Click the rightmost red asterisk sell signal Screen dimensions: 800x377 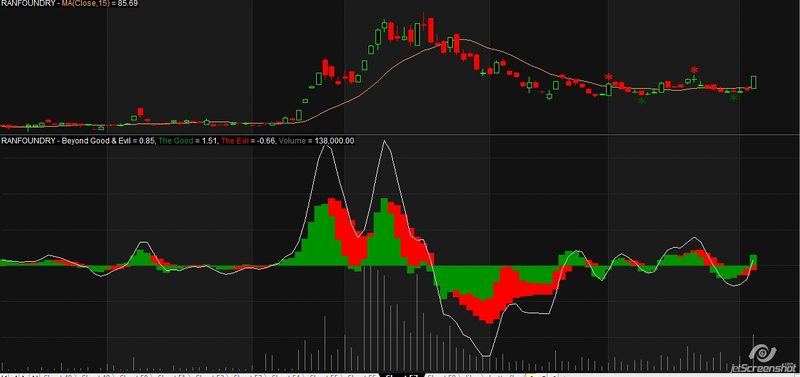pyautogui.click(x=694, y=70)
